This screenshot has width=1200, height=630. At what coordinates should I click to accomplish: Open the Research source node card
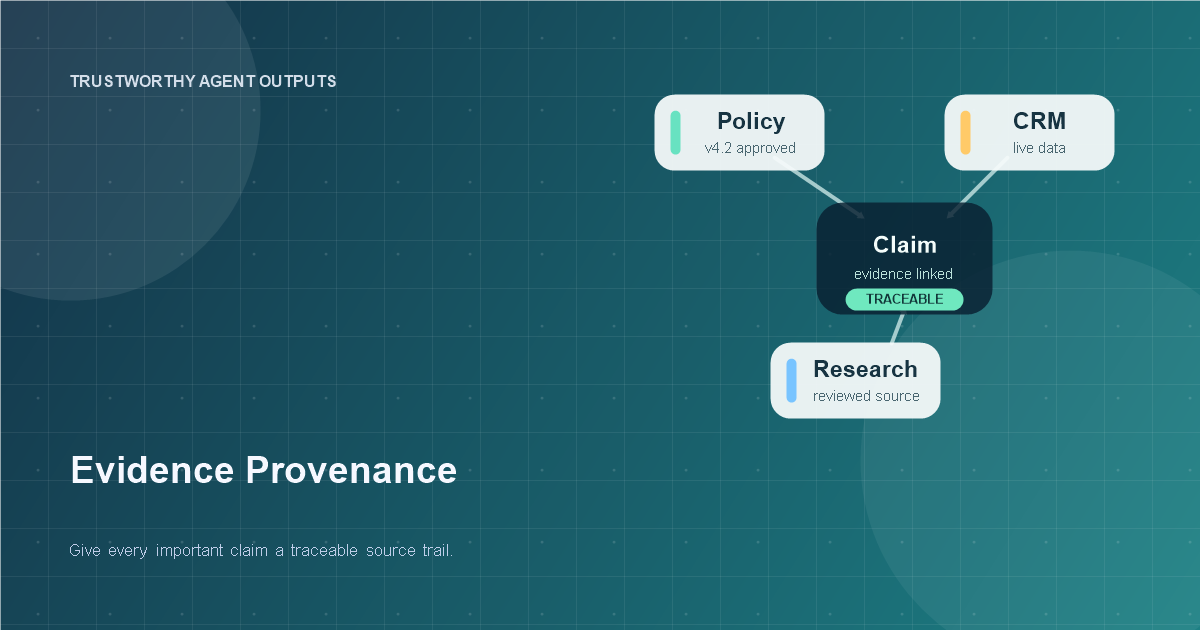(x=855, y=380)
